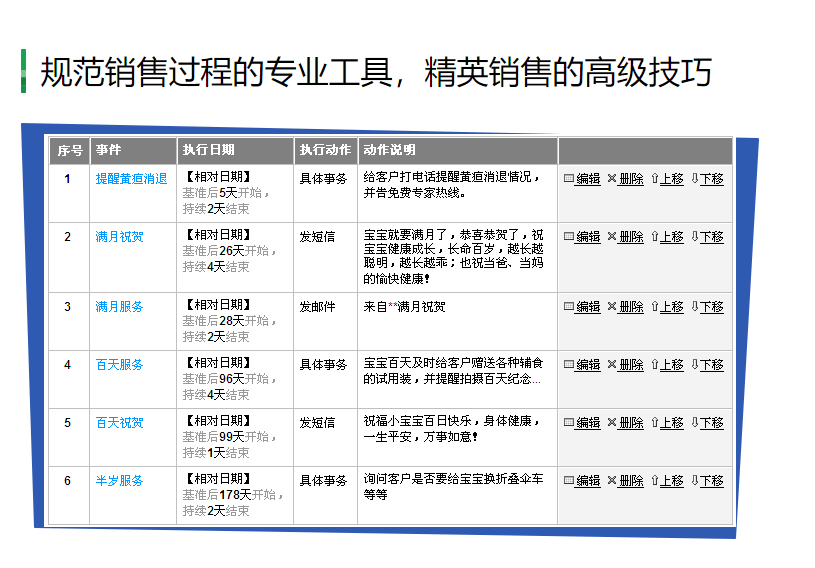Click delete X icon in row 2 满月祝贺
This screenshot has width=815, height=568.
612,236
